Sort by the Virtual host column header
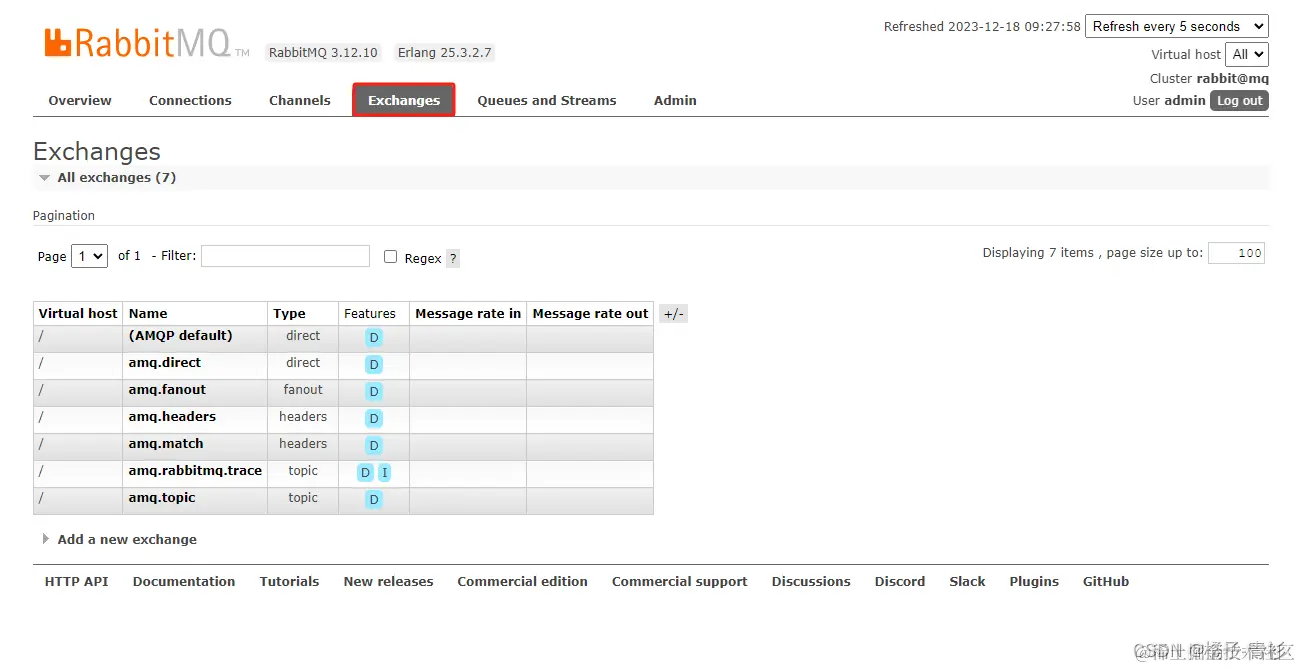The height and width of the screenshot is (669, 1301). coord(78,314)
